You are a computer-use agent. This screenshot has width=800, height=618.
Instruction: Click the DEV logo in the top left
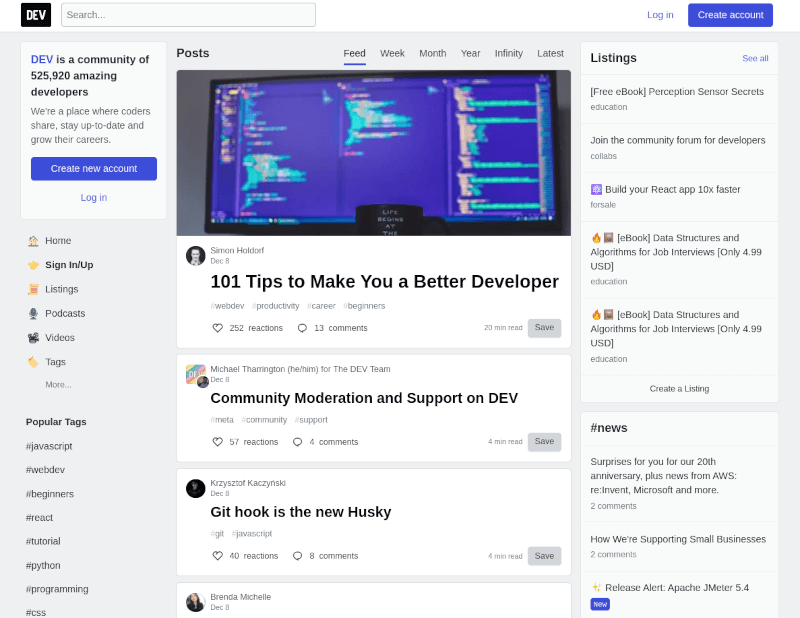pyautogui.click(x=36, y=15)
